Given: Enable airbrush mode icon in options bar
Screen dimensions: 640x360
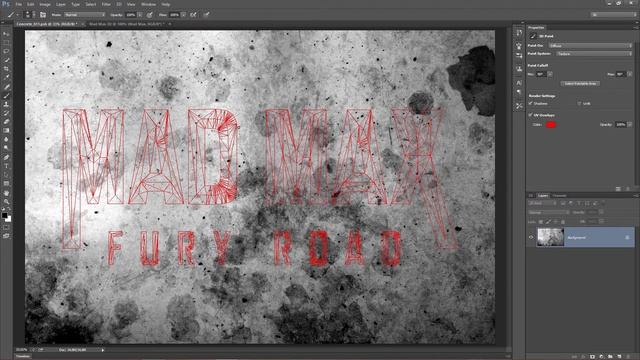Looking at the screenshot, I should tap(193, 15).
